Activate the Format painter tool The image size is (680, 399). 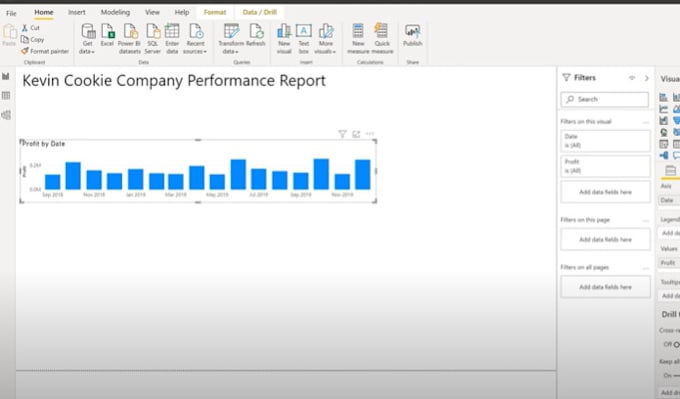(45, 51)
